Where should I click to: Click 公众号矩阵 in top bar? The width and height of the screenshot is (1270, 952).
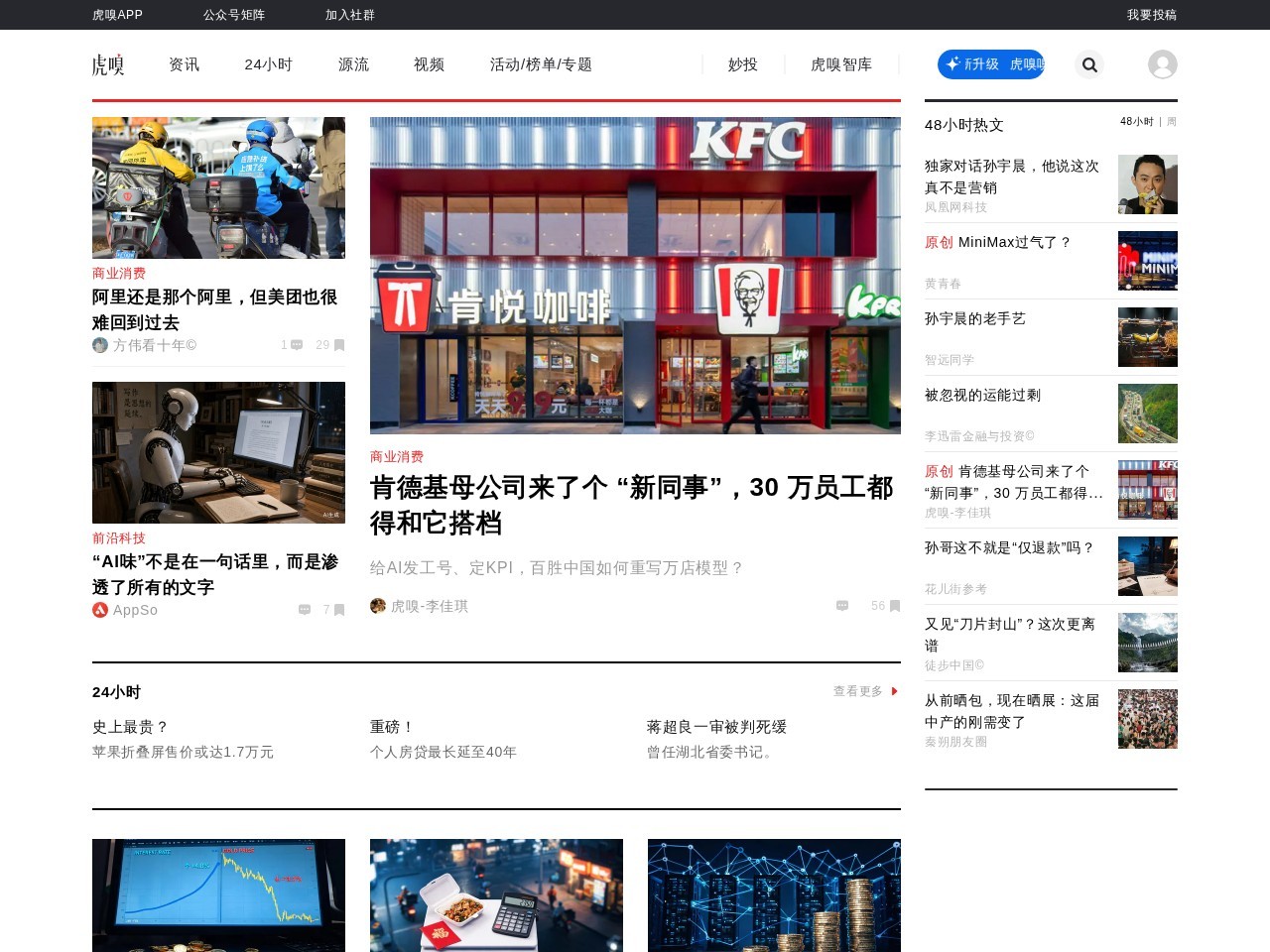click(x=234, y=15)
